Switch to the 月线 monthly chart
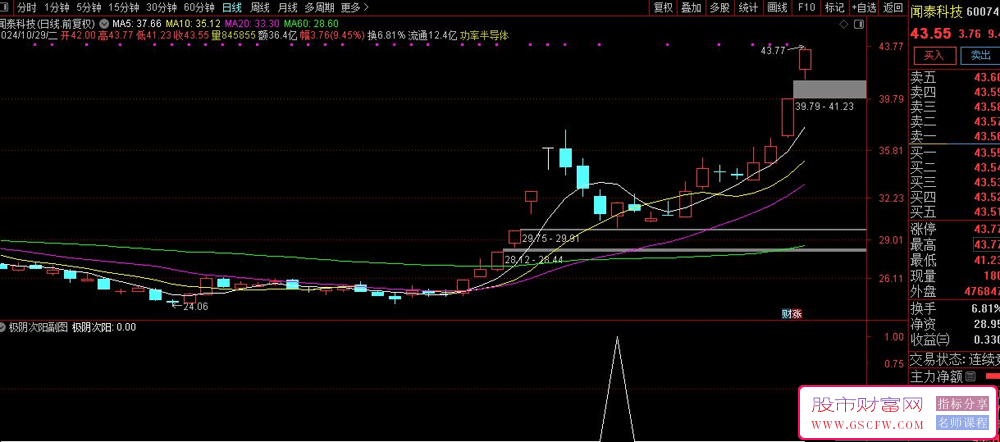 [x=288, y=8]
